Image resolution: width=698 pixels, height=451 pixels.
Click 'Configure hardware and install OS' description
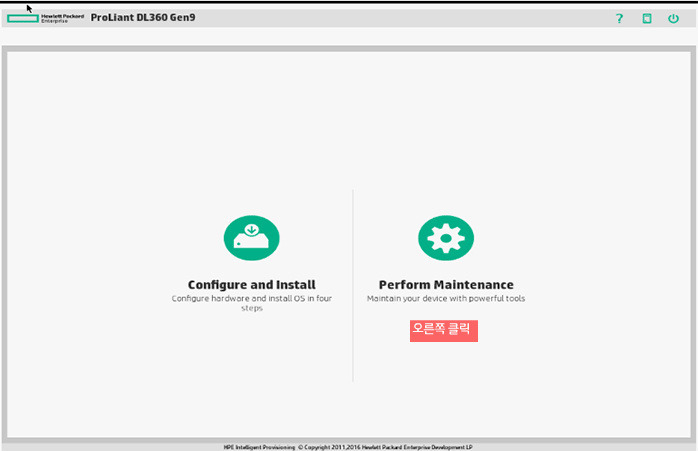click(252, 303)
